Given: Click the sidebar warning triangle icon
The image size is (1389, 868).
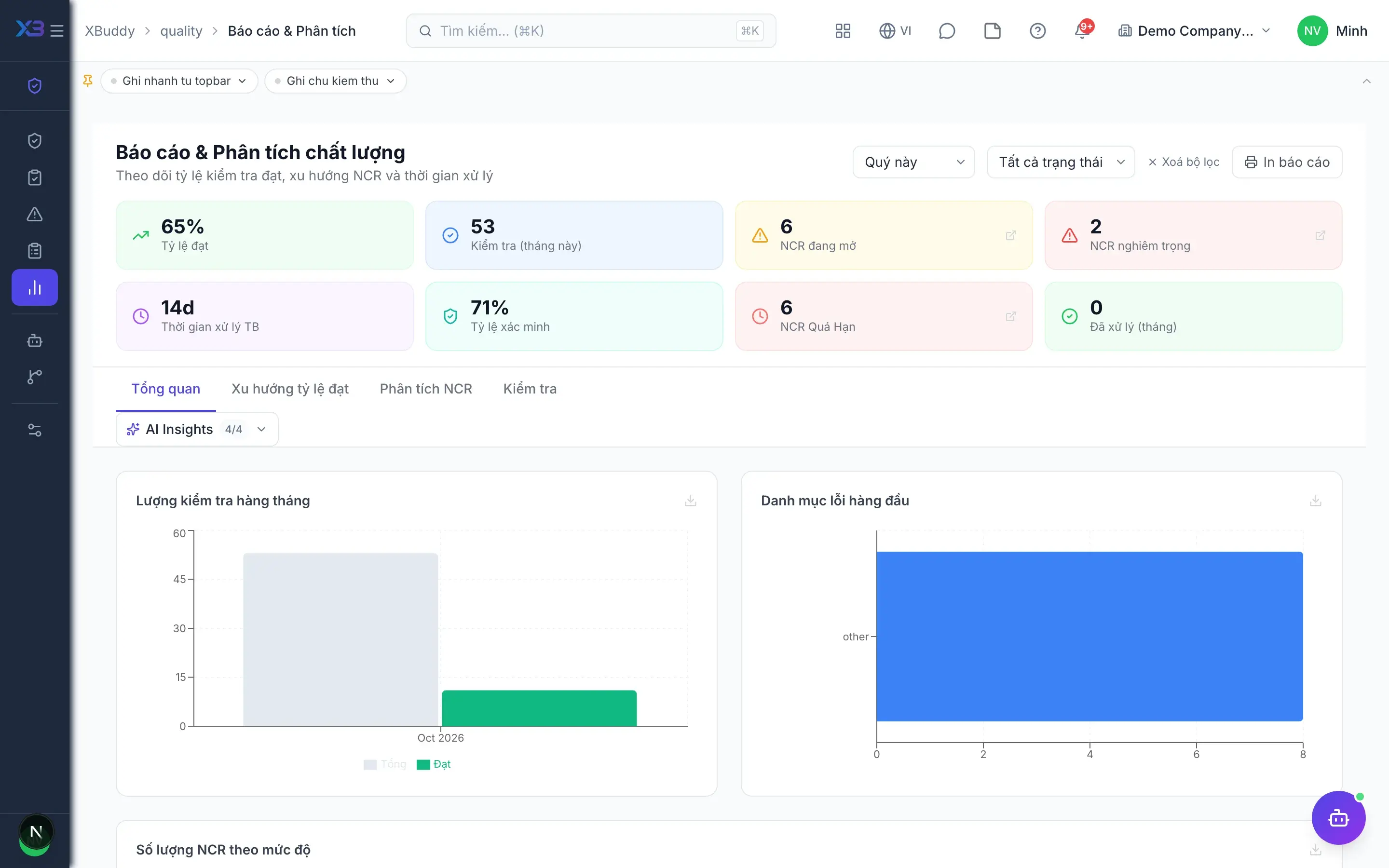Looking at the screenshot, I should click(x=34, y=214).
